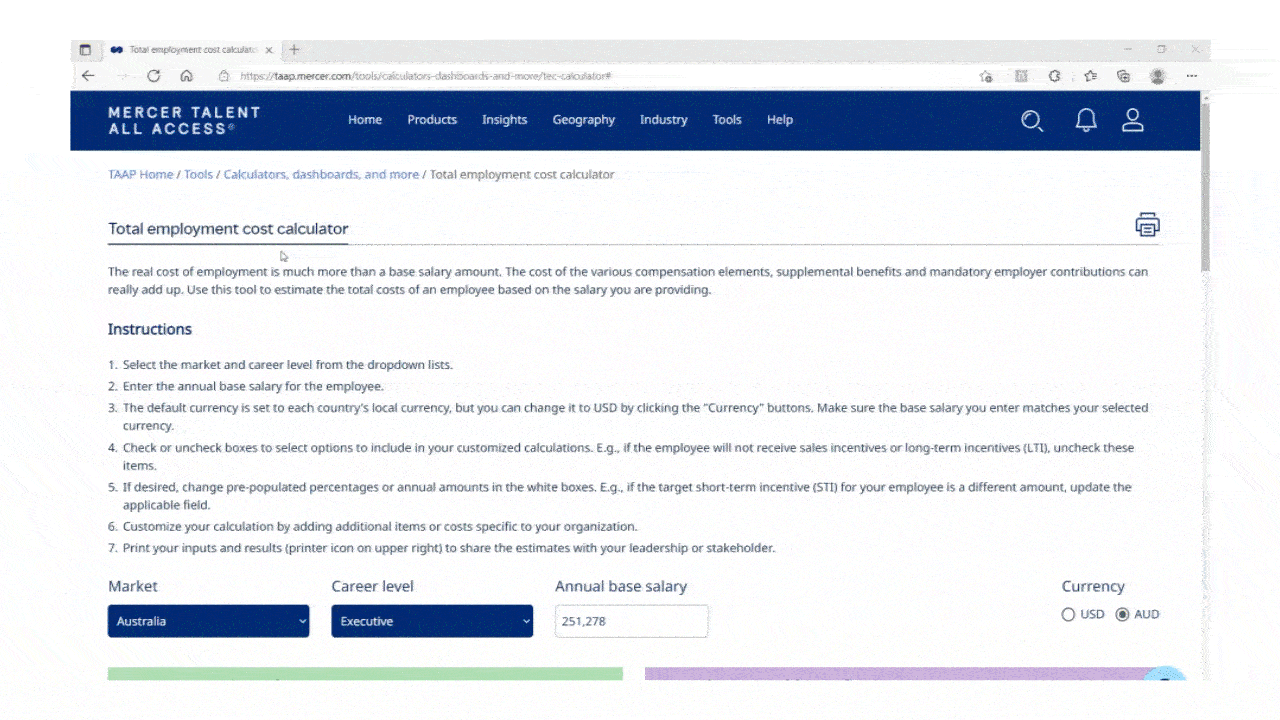Open the browser settings menu ellipsis
1280x720 pixels.
(x=1191, y=75)
